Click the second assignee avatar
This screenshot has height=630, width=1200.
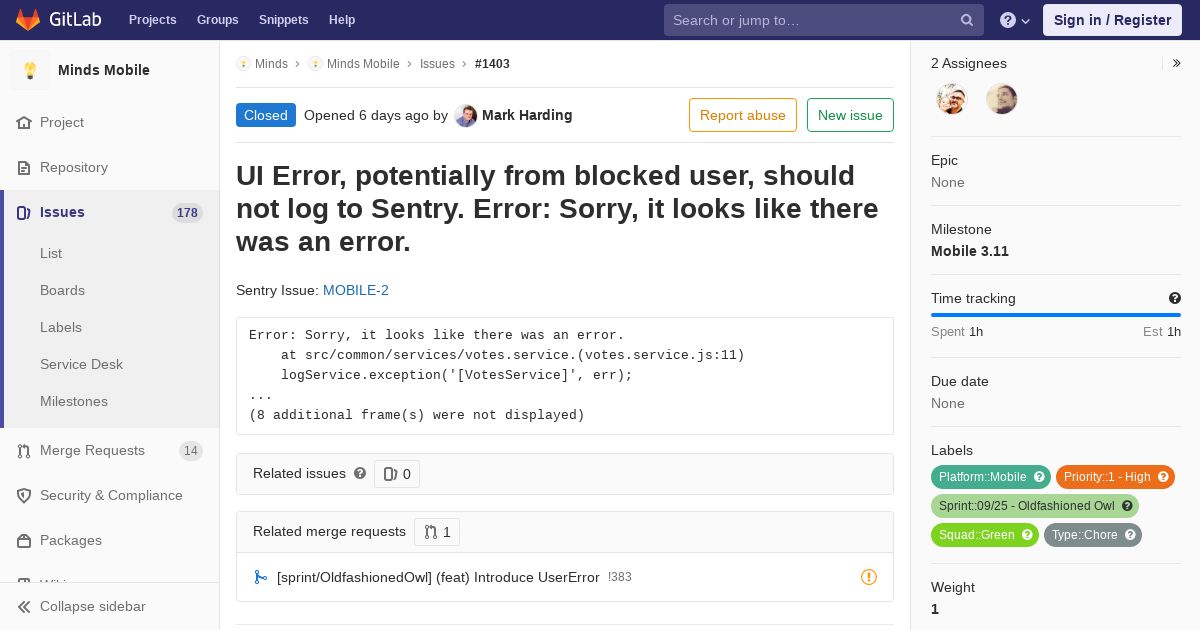pyautogui.click(x=1002, y=99)
